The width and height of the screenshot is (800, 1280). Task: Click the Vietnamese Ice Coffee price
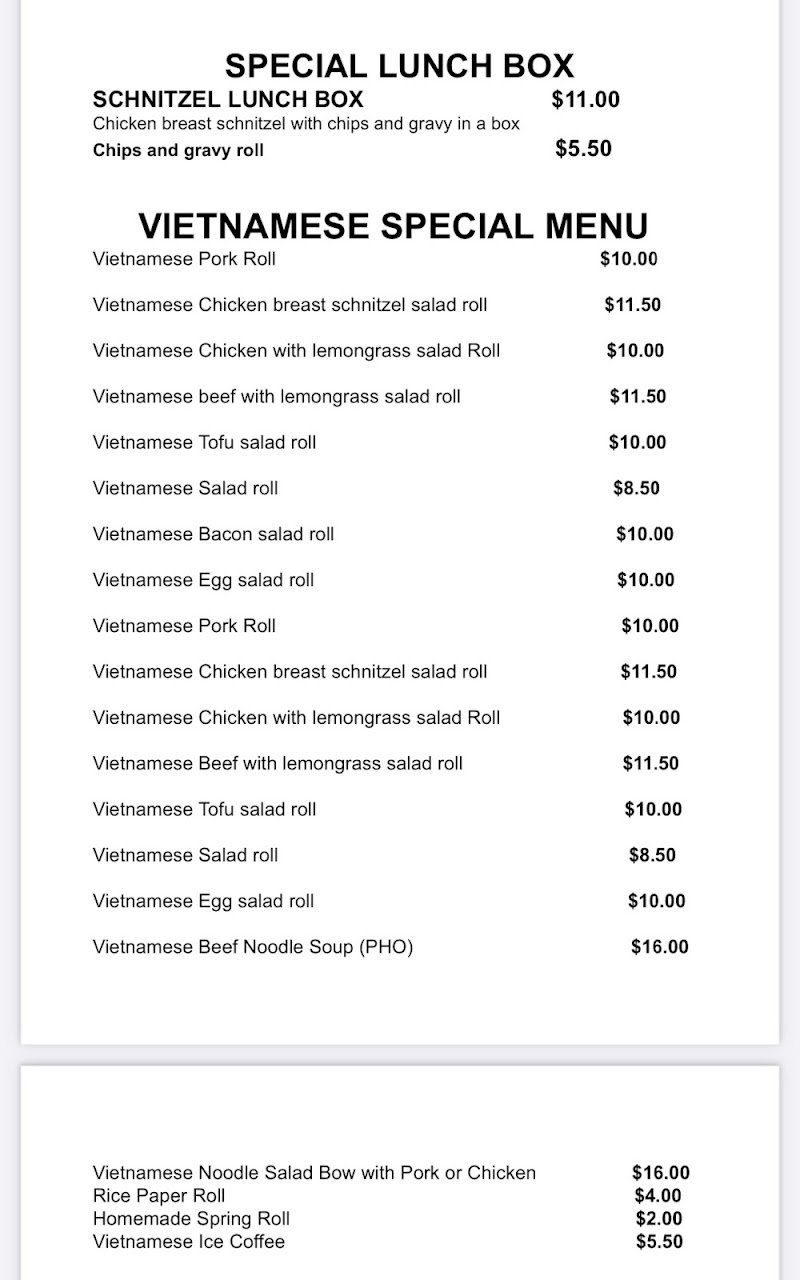[x=659, y=1242]
